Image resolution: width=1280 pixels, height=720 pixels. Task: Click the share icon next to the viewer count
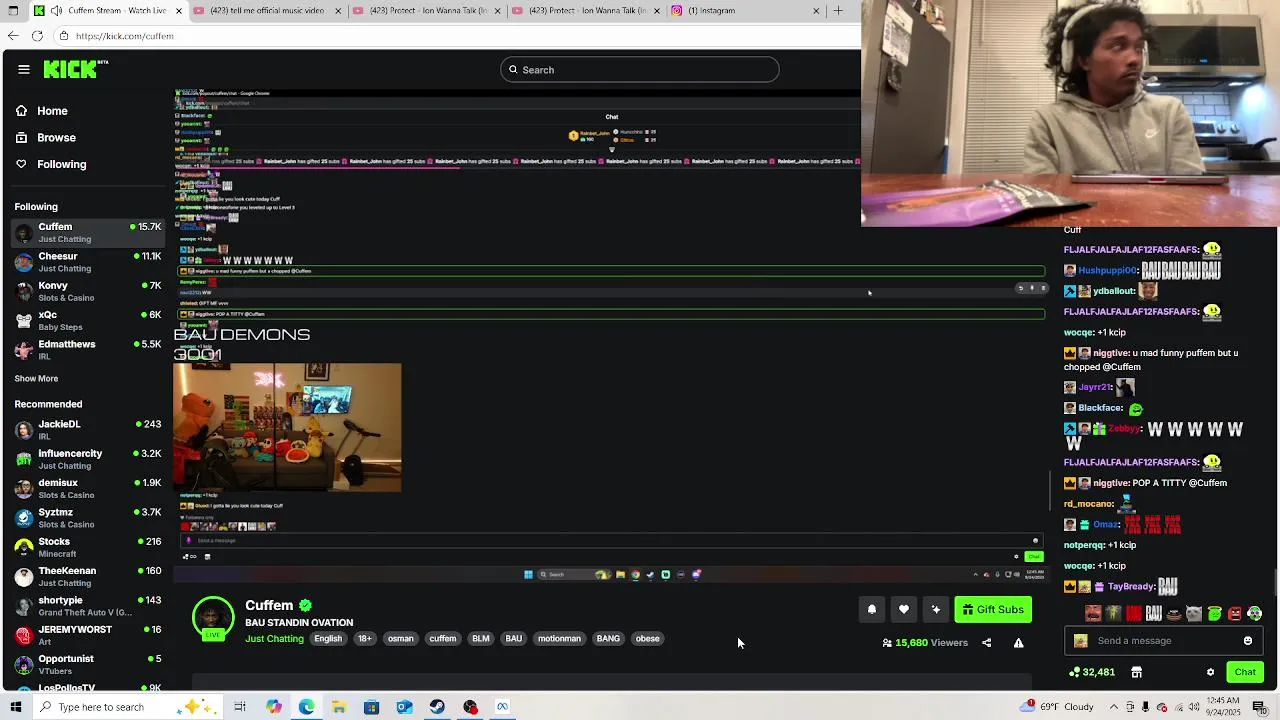[987, 643]
